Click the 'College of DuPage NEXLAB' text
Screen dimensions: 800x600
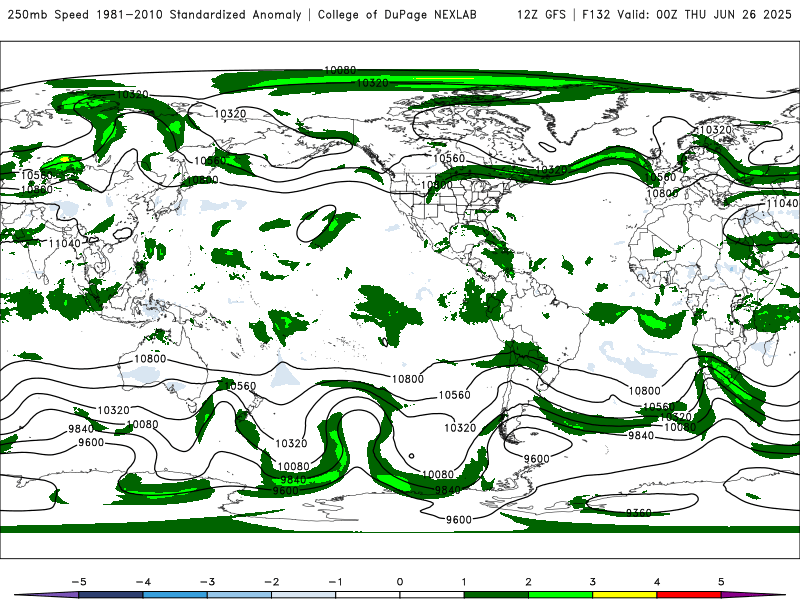coord(397,15)
